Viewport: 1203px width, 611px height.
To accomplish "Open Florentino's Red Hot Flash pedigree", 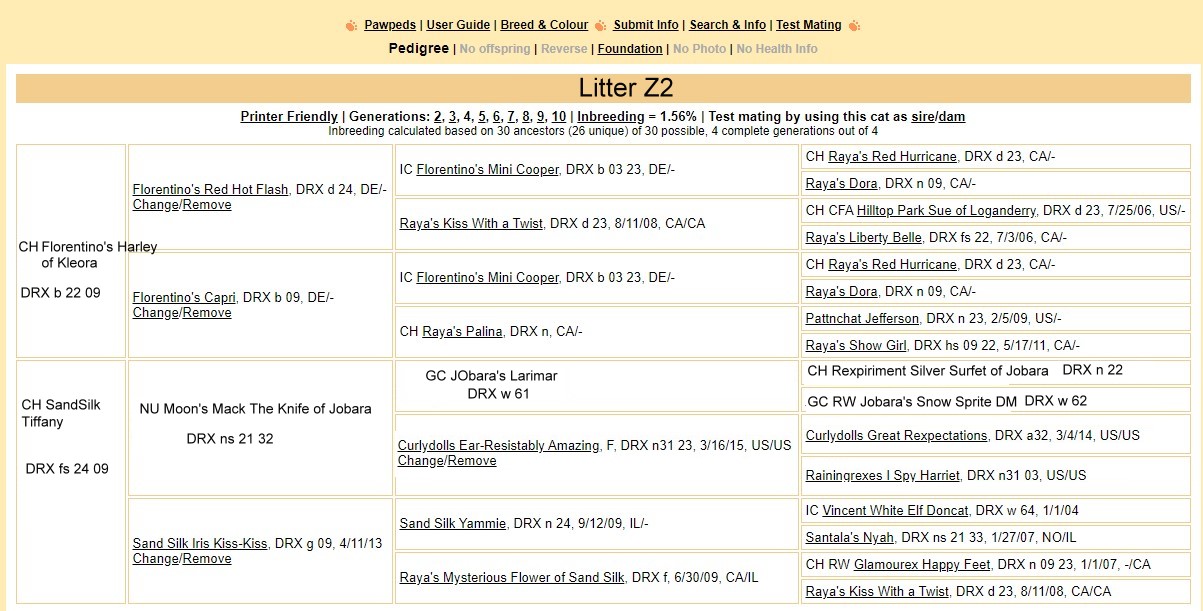I will (210, 190).
